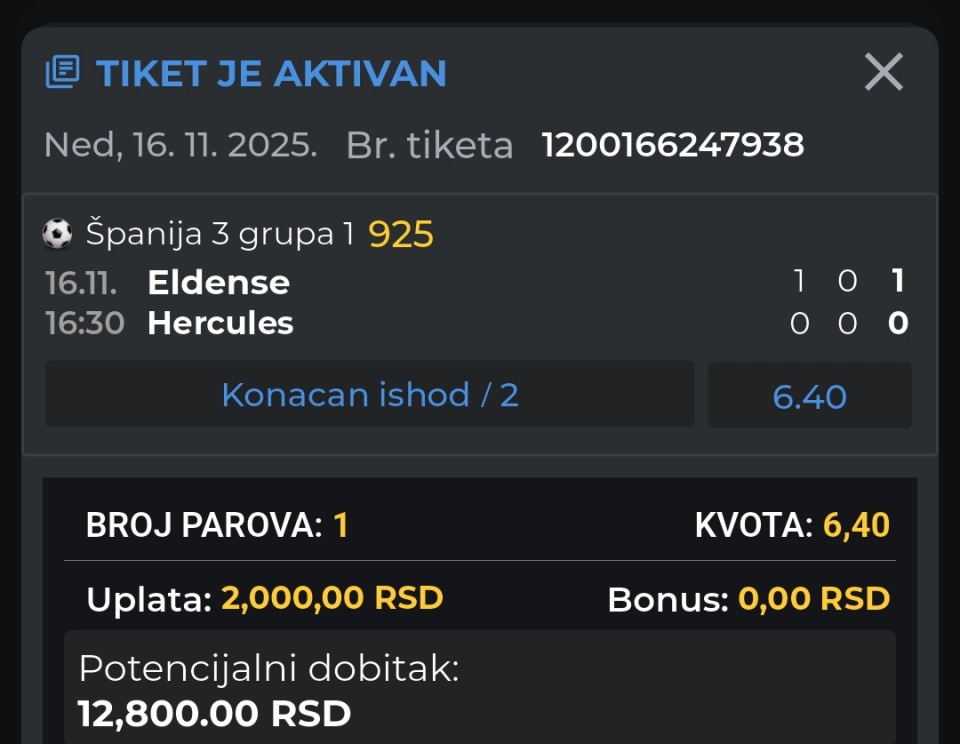Click the 16:30 kickoff time

tap(85, 323)
